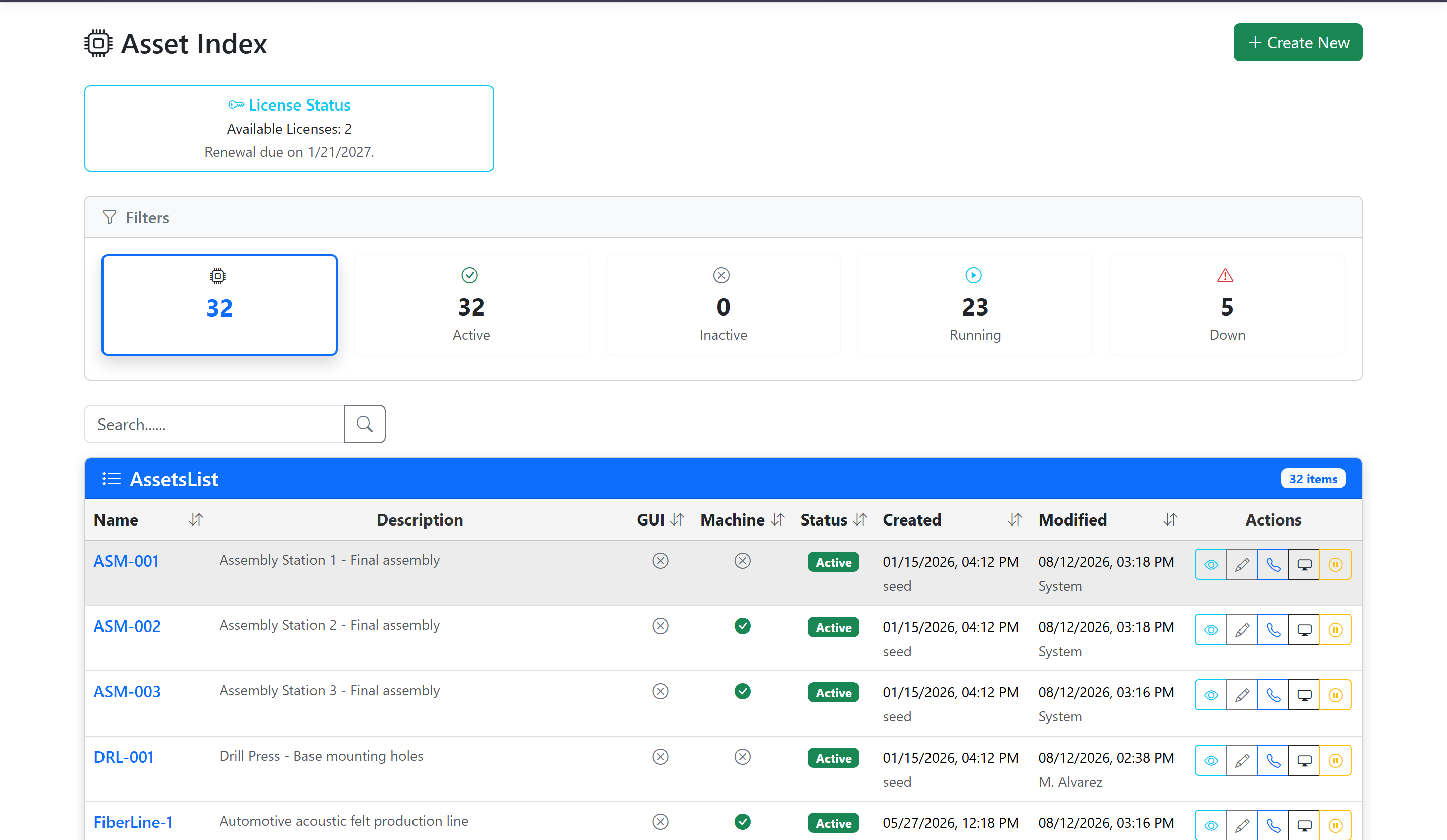
Task: Click the ASM-003 Machine green check icon
Action: 743,692
